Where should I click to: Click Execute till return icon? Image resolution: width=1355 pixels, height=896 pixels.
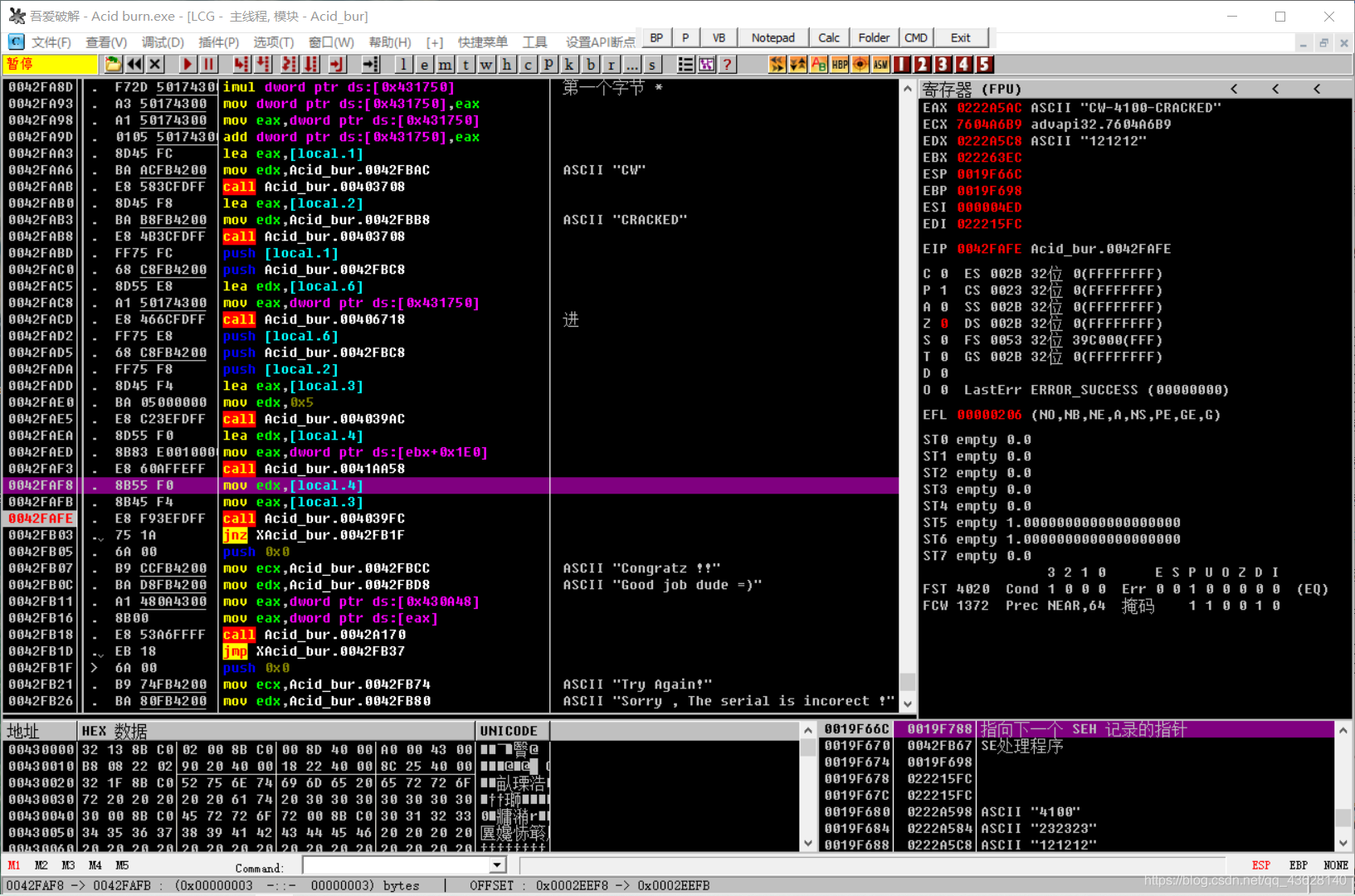point(337,64)
